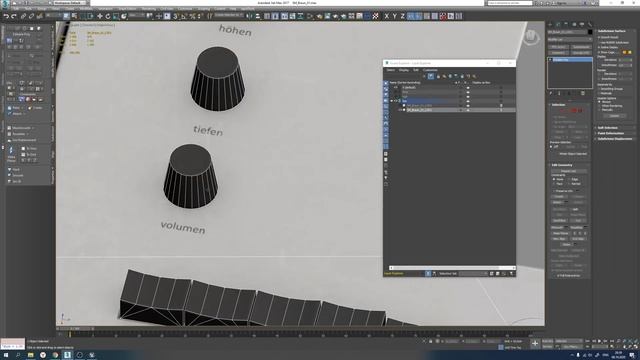The height and width of the screenshot is (360, 640).
Task: Open the named selection sets dropdown
Action: pos(229,16)
